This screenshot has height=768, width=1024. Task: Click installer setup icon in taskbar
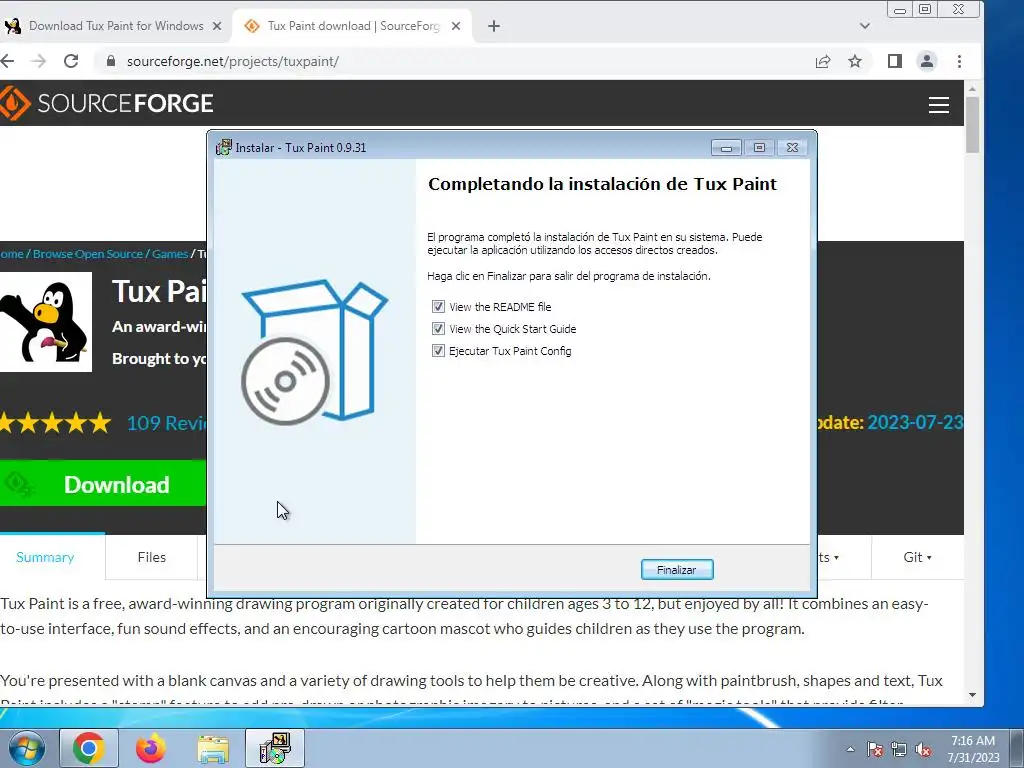click(x=275, y=748)
